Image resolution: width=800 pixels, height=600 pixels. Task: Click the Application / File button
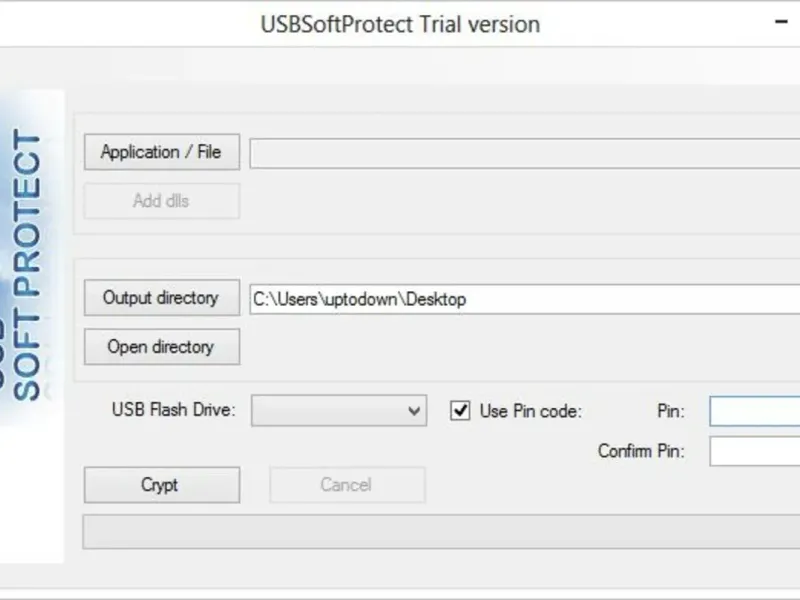[161, 152]
